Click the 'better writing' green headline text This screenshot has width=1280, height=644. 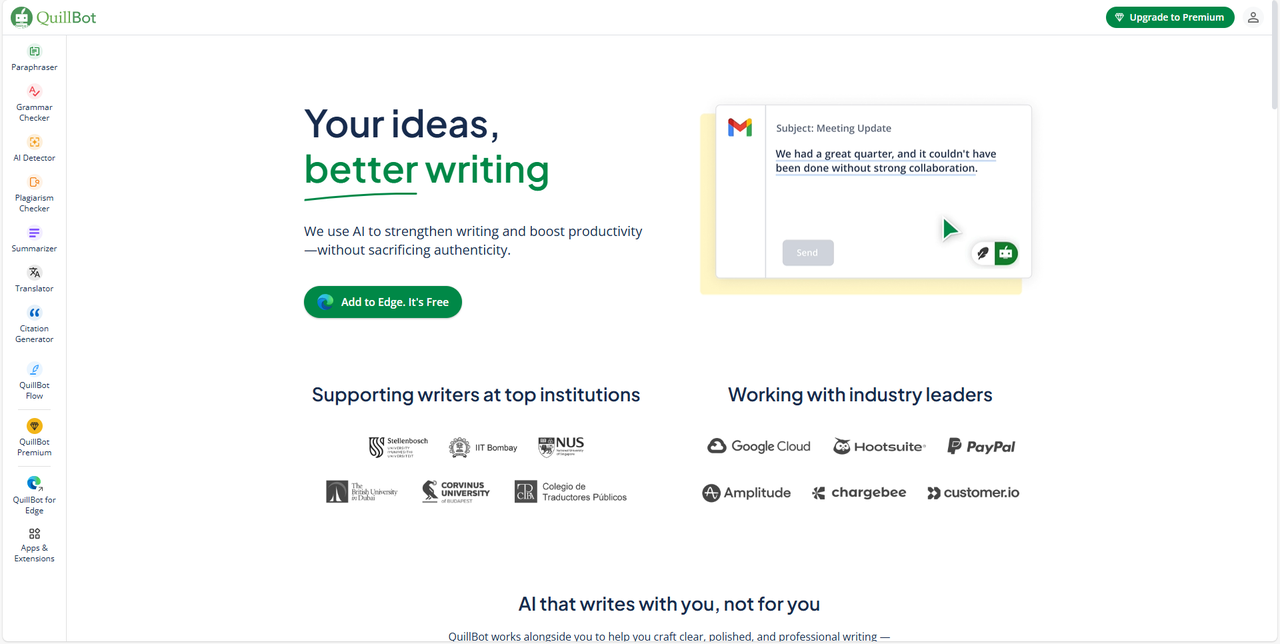click(427, 170)
